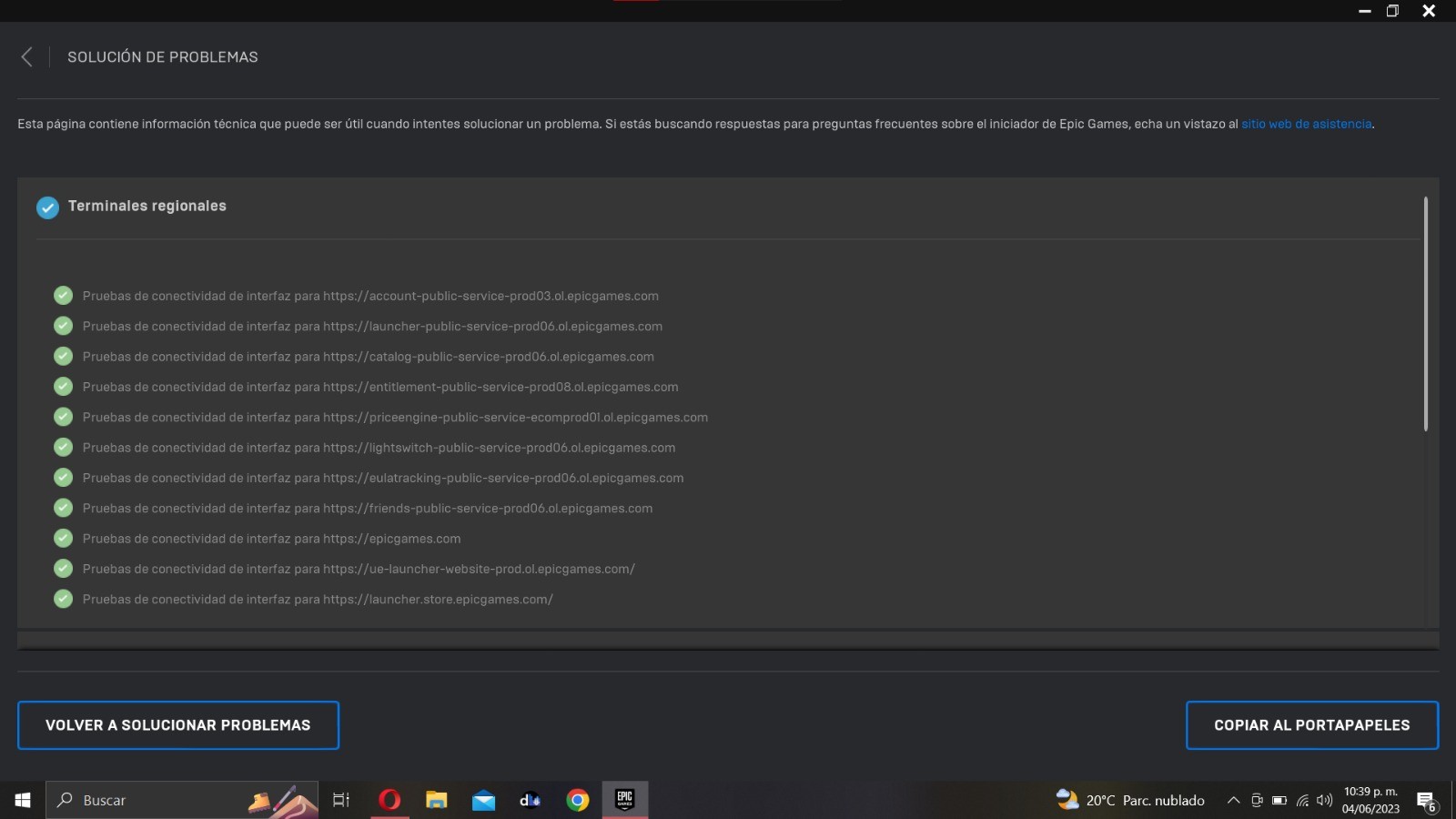
Task: Click green check icon for entitlement-public-service-prod08 test
Action: 63,387
